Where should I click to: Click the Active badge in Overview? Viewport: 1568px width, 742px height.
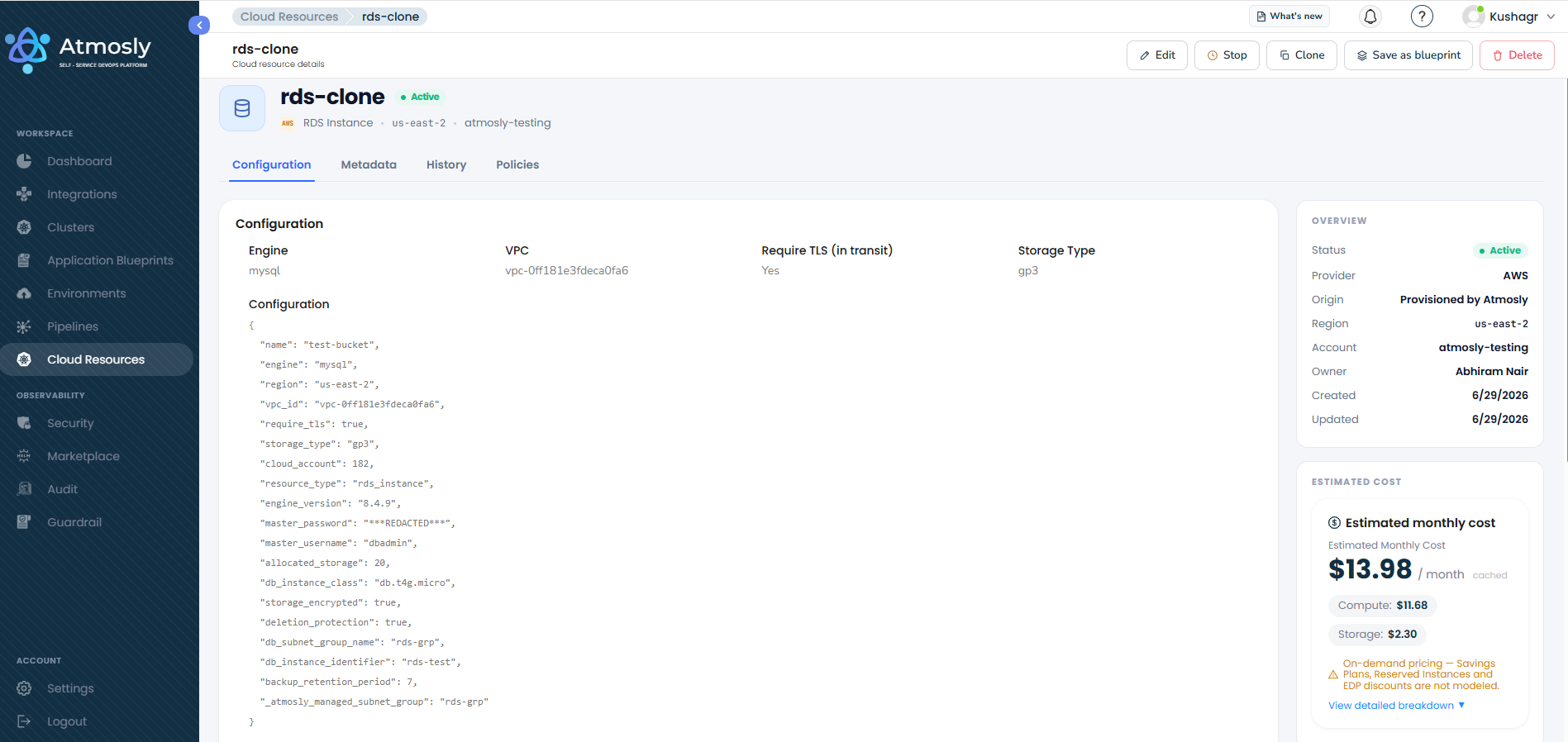(x=1500, y=250)
